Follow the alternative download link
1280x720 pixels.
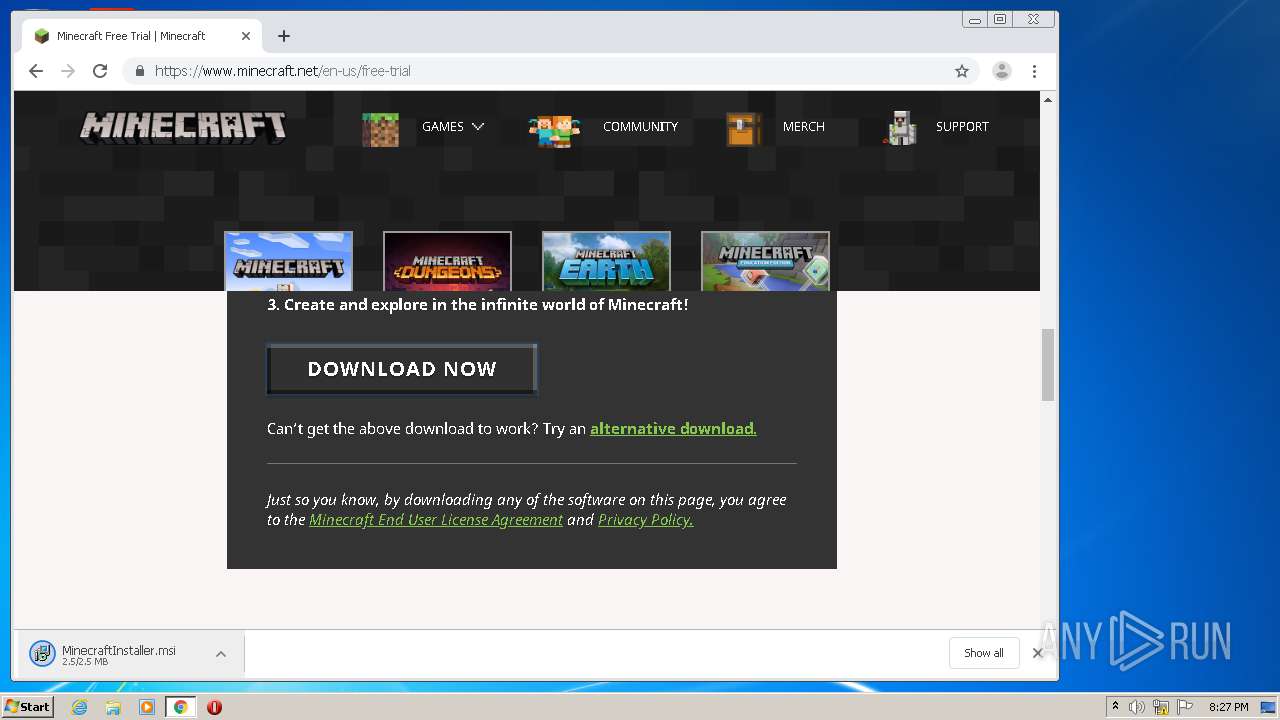click(673, 428)
